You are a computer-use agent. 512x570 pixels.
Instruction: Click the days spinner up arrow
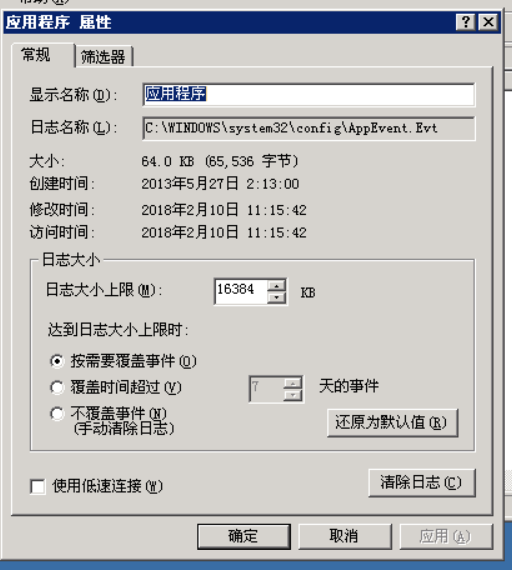click(293, 383)
